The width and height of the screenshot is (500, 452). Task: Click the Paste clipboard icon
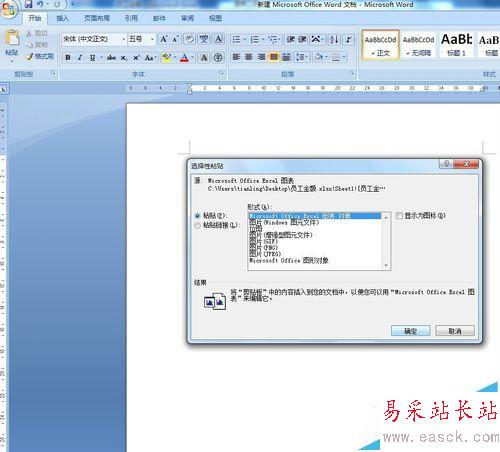tap(12, 38)
